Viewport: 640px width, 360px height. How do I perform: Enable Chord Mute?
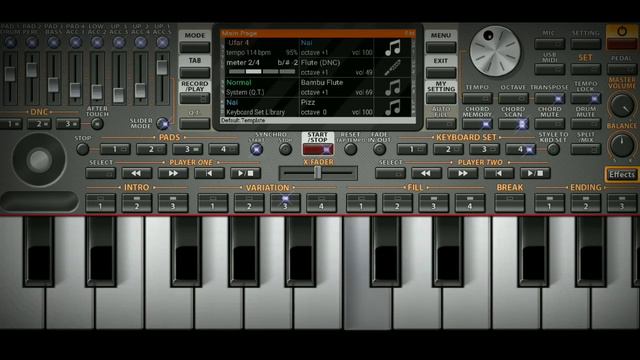tap(549, 124)
